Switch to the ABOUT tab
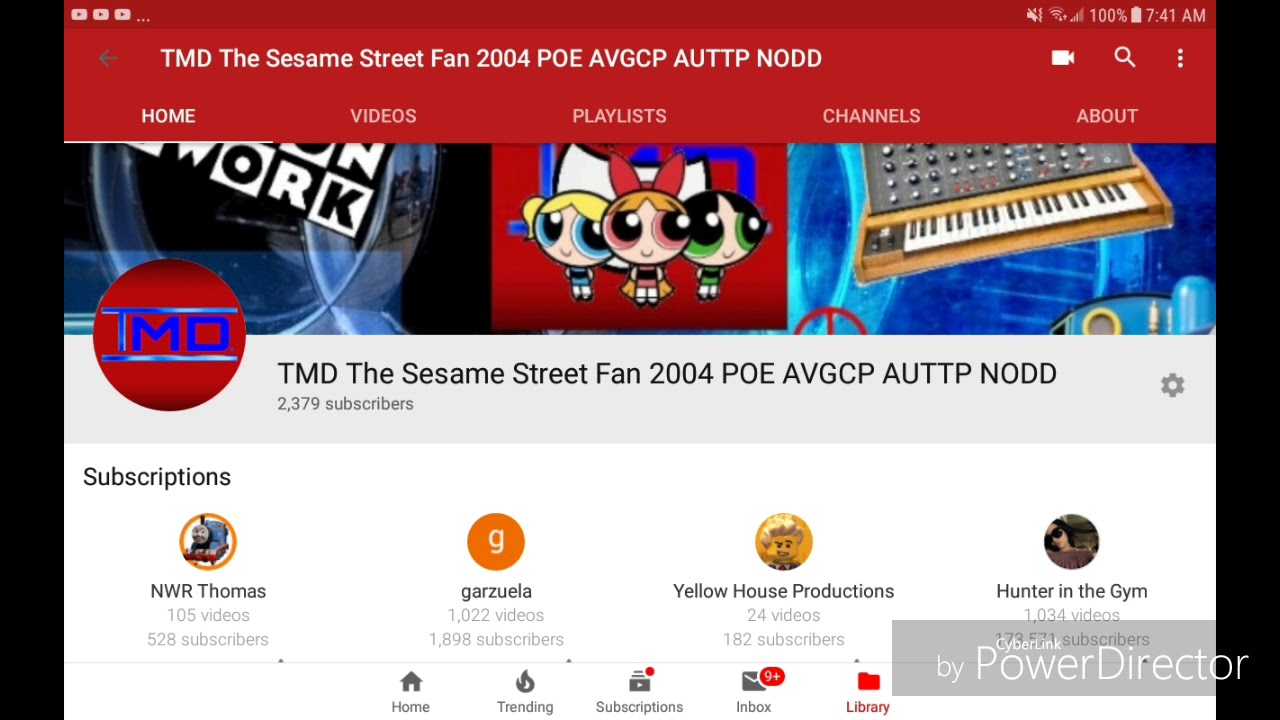This screenshot has height=720, width=1280. (1107, 116)
